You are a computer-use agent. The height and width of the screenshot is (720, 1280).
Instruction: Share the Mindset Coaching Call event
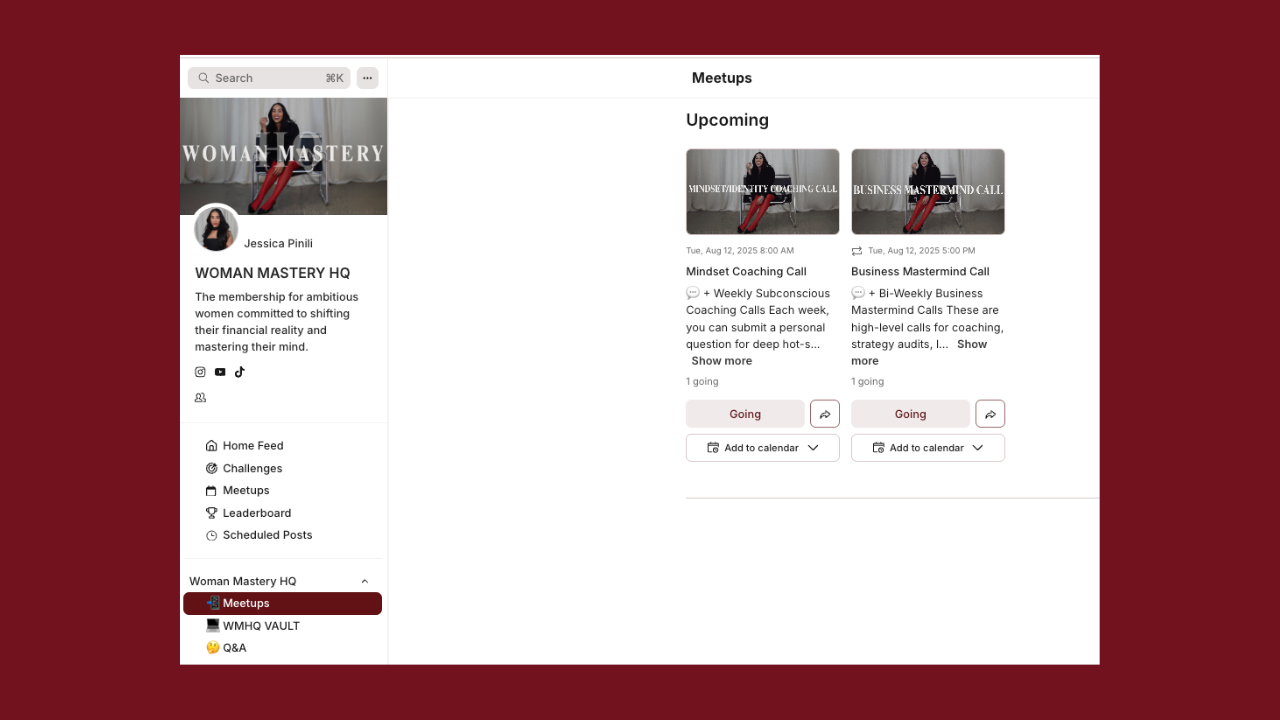(824, 414)
